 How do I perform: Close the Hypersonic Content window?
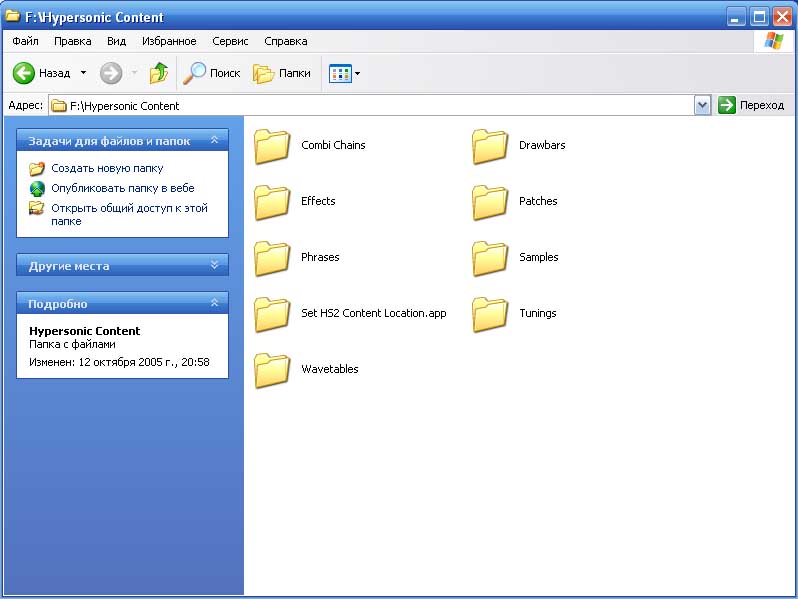point(782,17)
